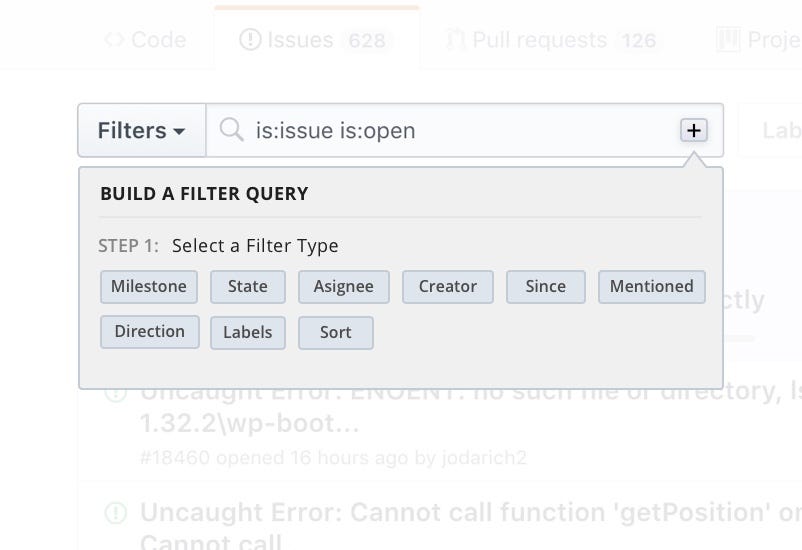Click the Code tab icon
This screenshot has width=802, height=550.
point(114,40)
